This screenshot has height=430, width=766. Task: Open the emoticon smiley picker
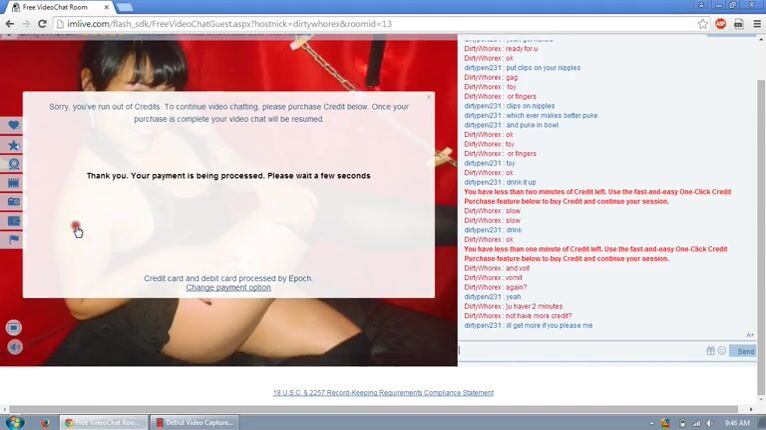tap(722, 351)
